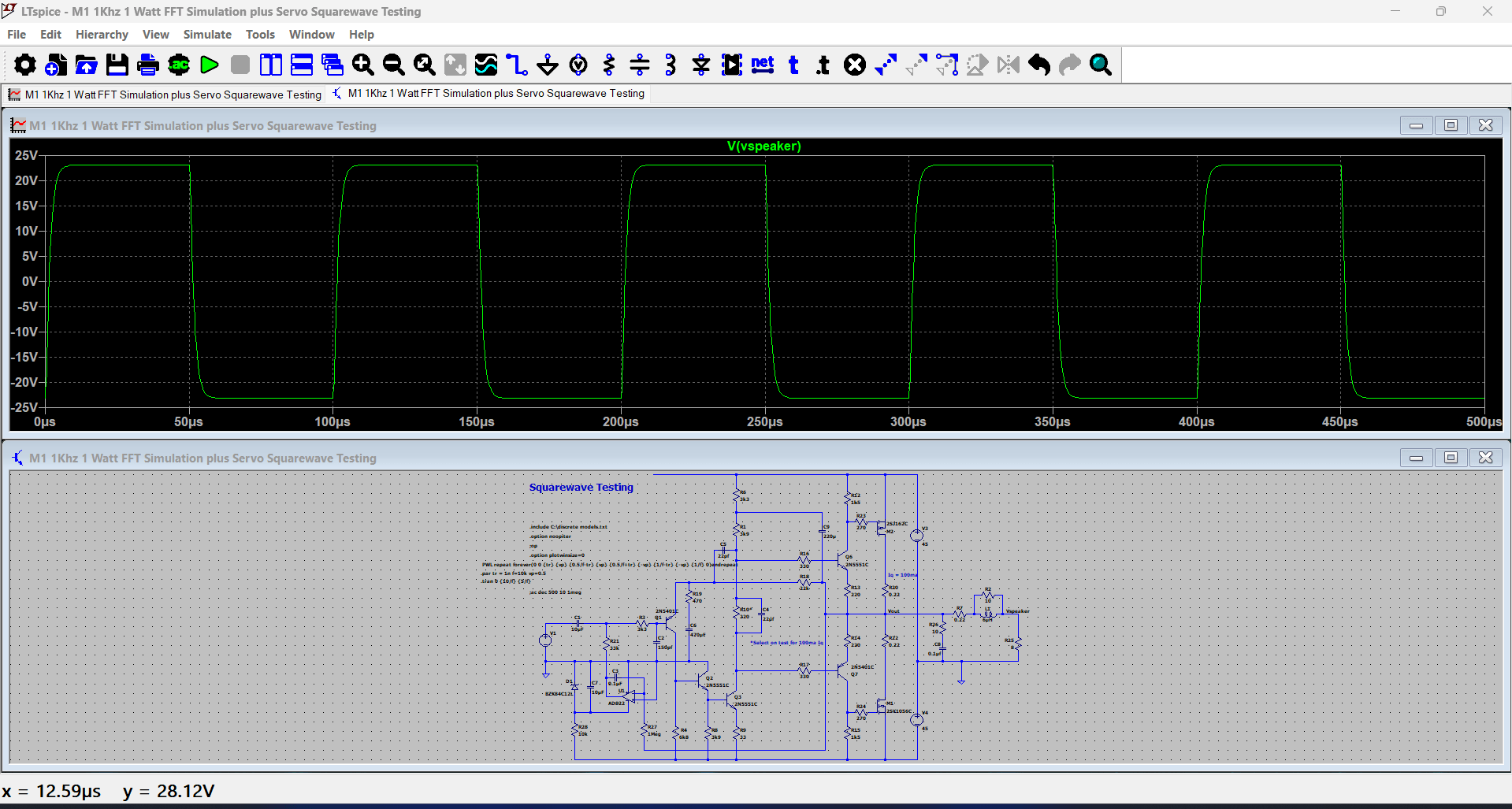The width and height of the screenshot is (1512, 809).
Task: Click the 250µs time axis label
Action: click(x=764, y=422)
